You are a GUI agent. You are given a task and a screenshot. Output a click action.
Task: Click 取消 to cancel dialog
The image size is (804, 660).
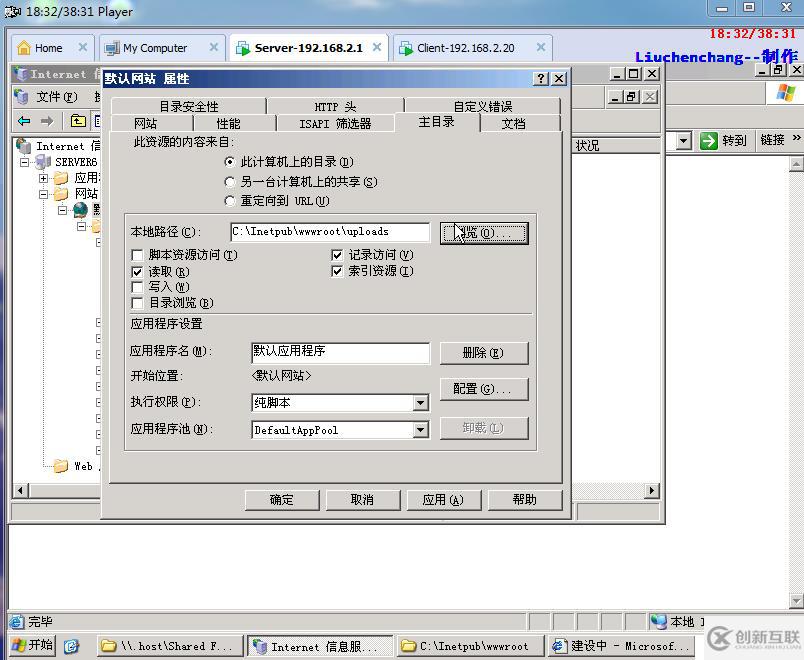click(363, 499)
